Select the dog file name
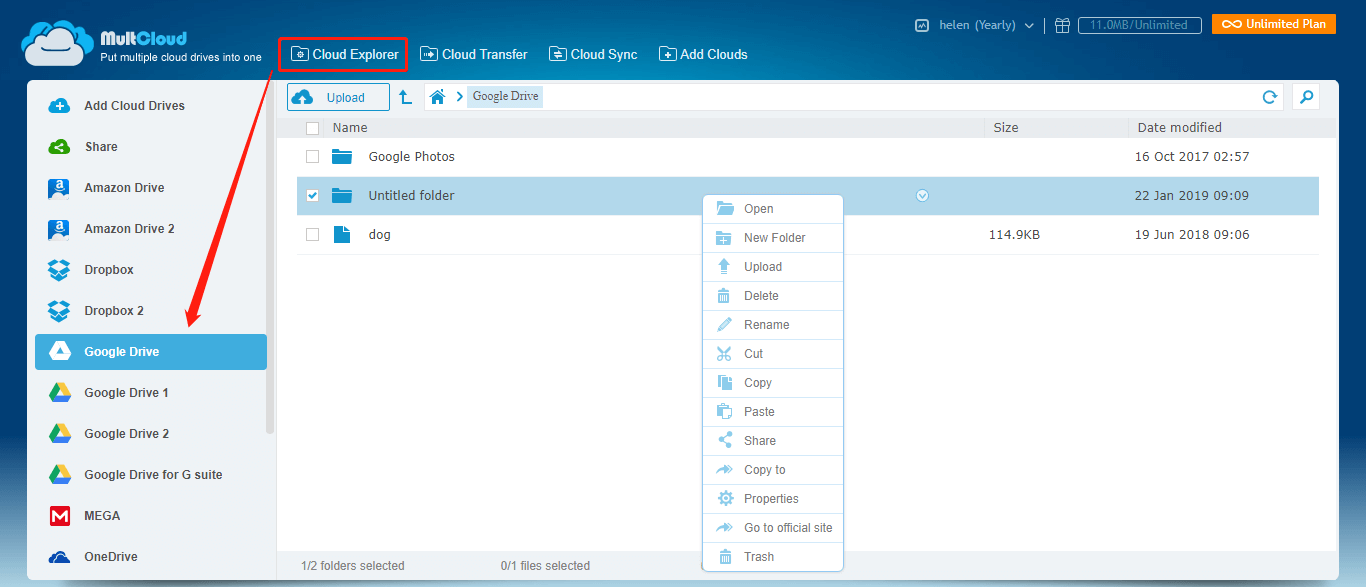The height and width of the screenshot is (587, 1366). pyautogui.click(x=379, y=235)
